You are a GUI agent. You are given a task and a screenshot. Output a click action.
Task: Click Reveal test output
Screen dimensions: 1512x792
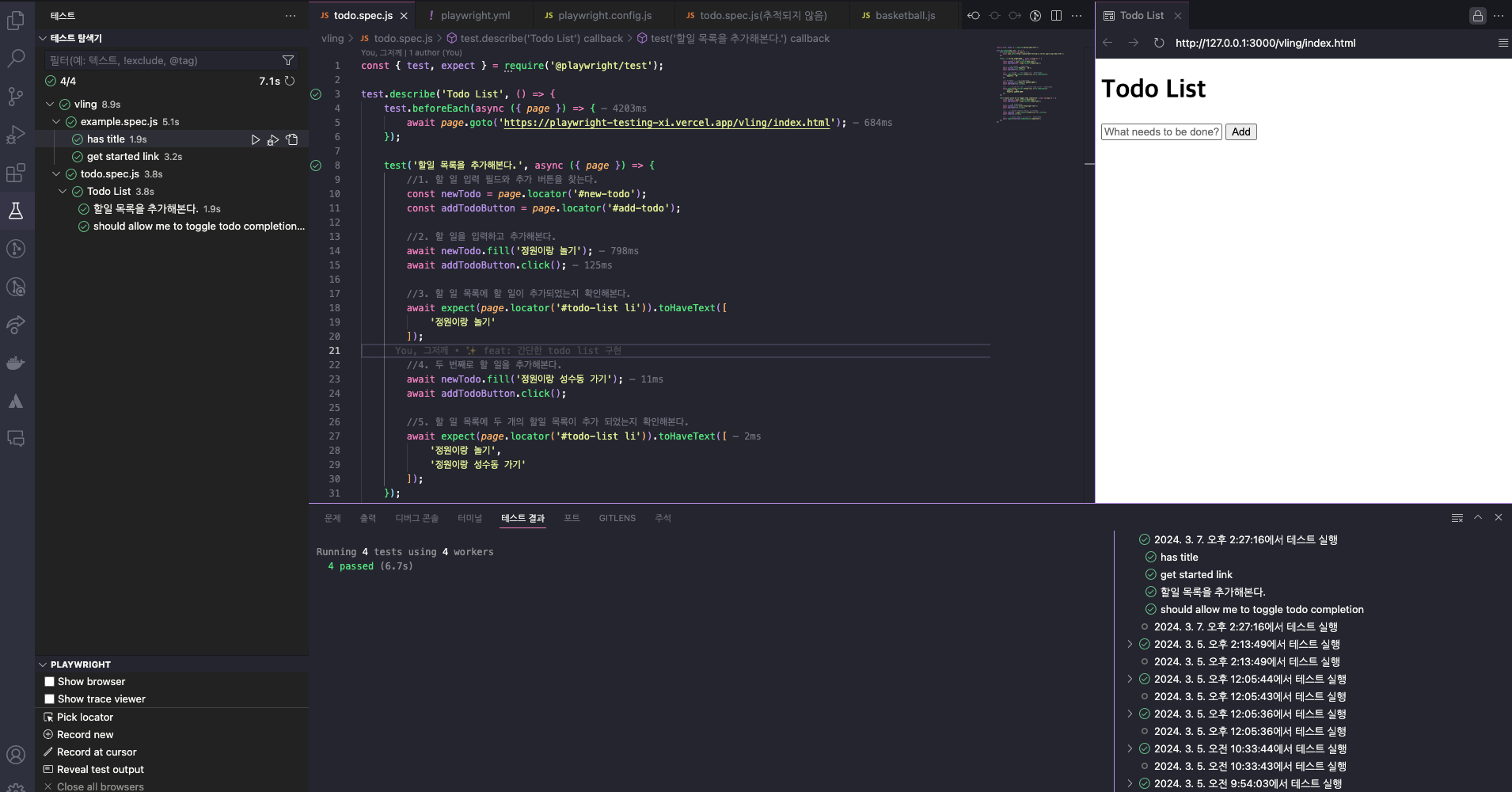(100, 770)
